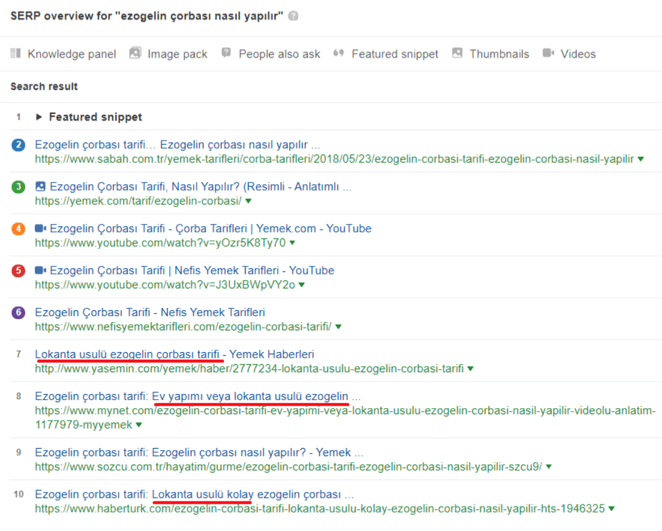Open dropdown arrow after J3UxBWpVY2o YouTube URL
This screenshot has height=531, width=662.
pyautogui.click(x=301, y=285)
